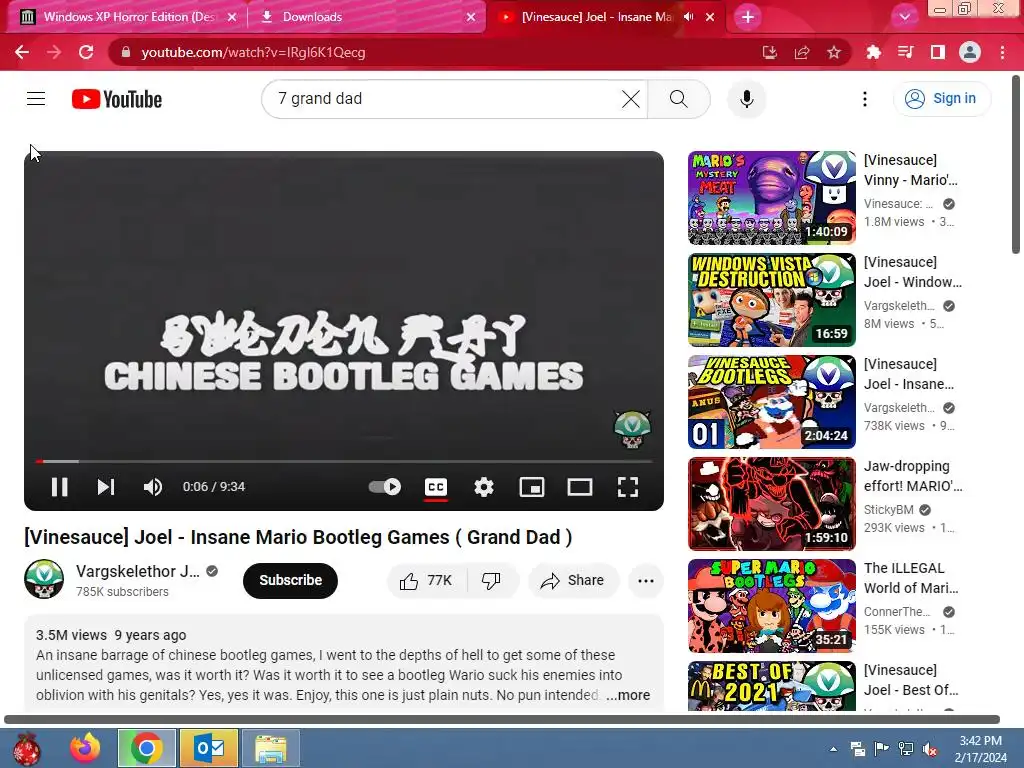
Task: Click the page vertical scrollbar
Action: [x=1016, y=165]
